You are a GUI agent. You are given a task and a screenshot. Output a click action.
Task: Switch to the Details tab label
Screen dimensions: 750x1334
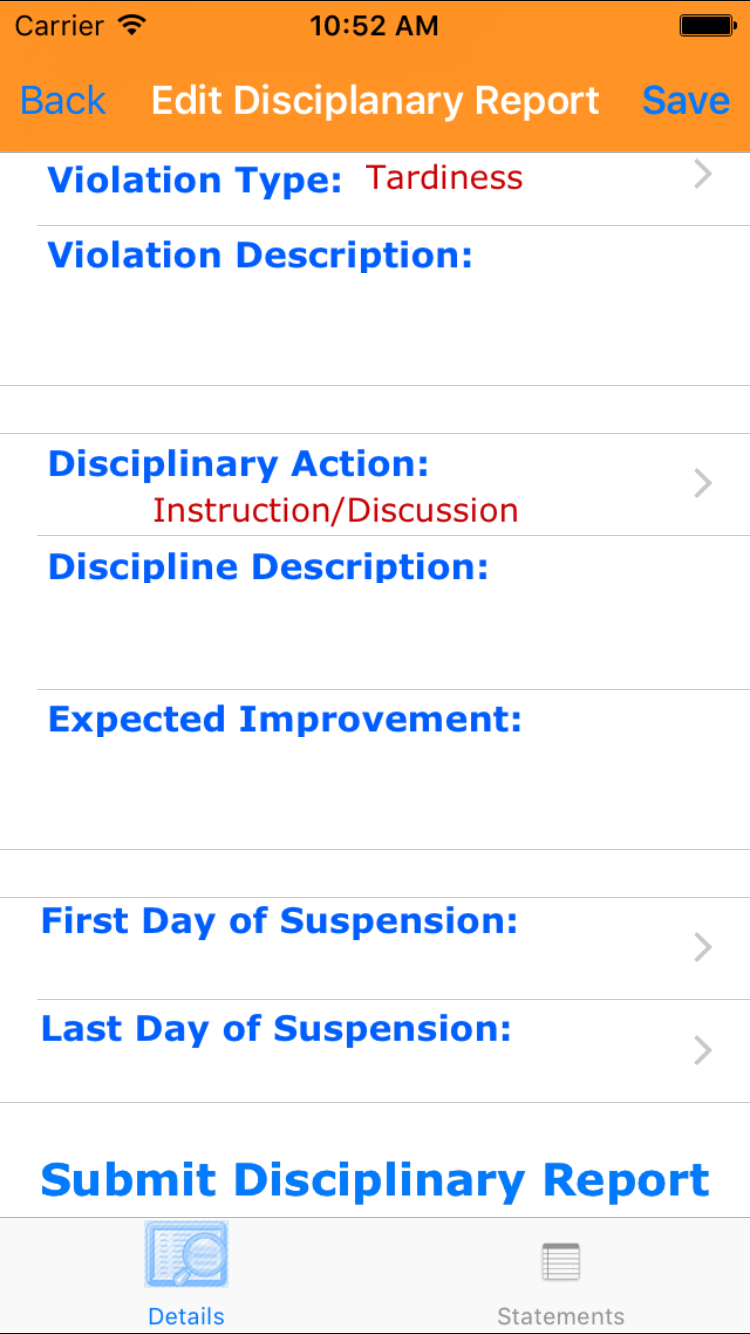186,1316
